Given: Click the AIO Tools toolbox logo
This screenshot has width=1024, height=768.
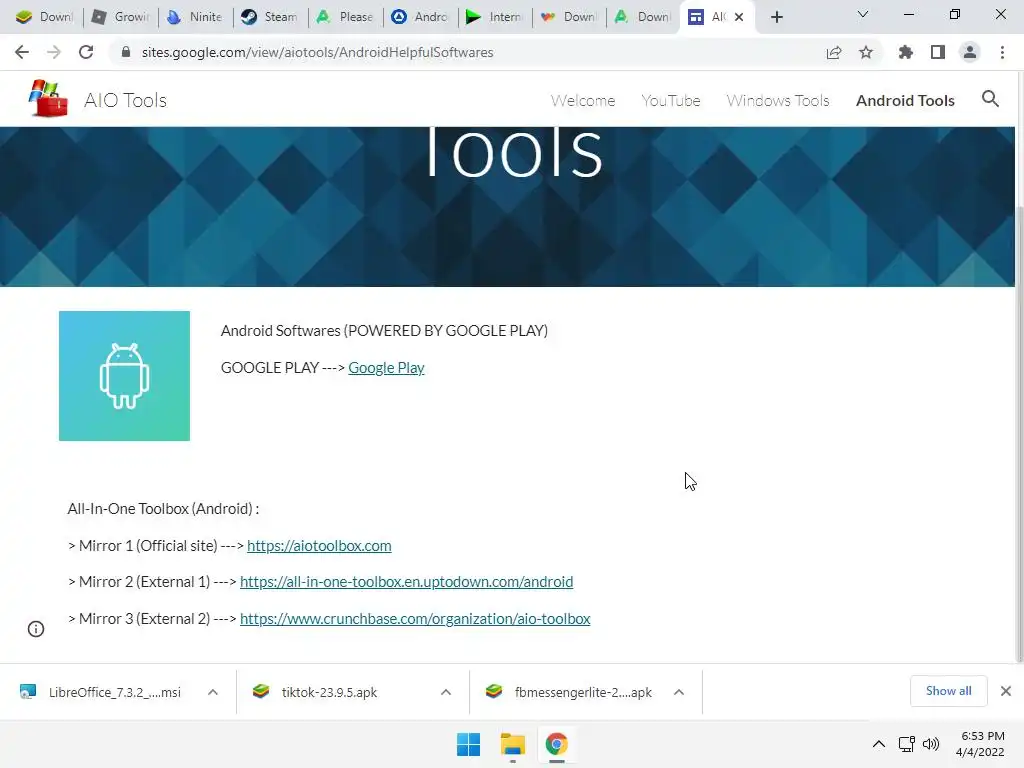Looking at the screenshot, I should [48, 99].
